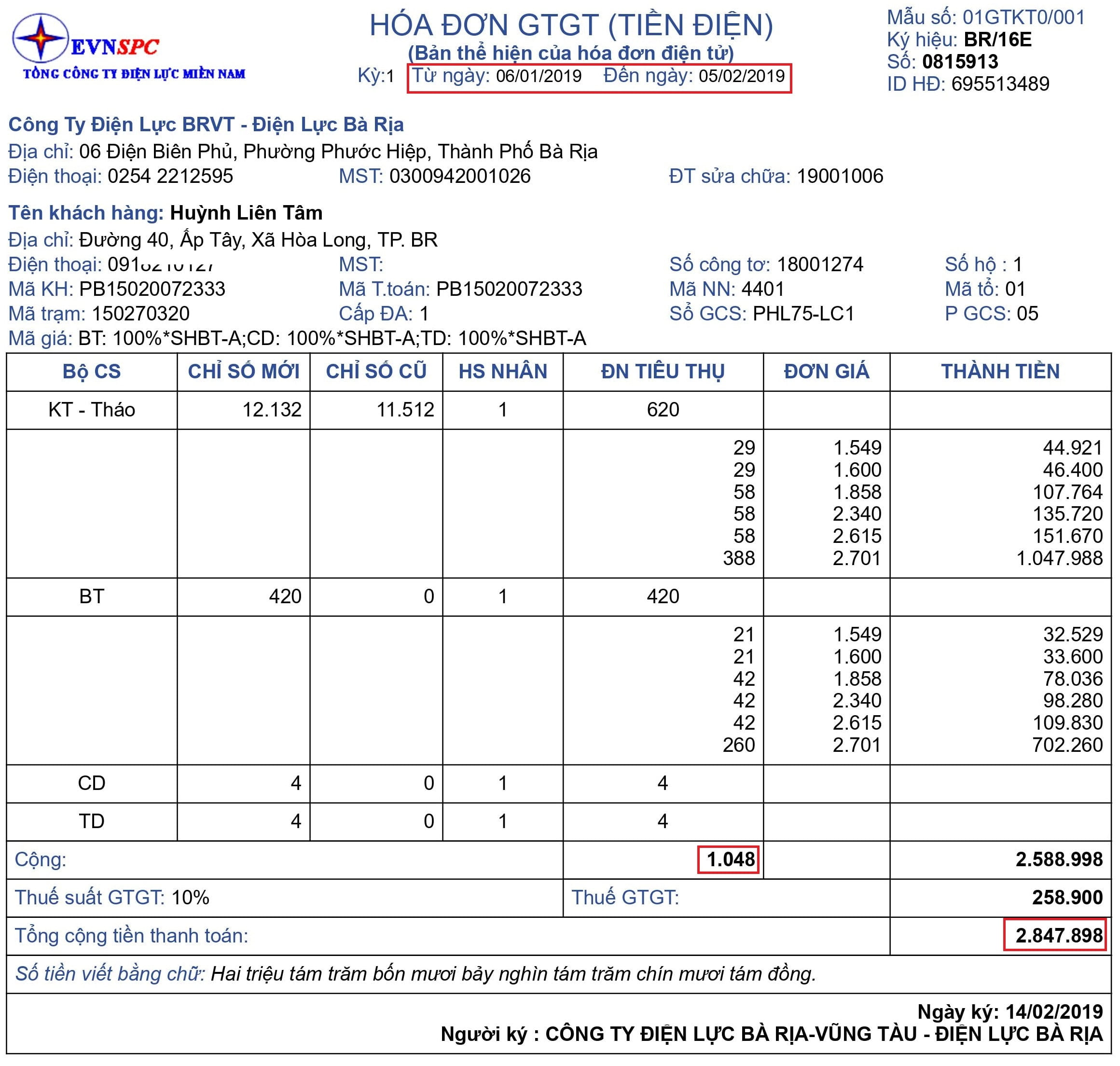Select customer name Huỳnh Liên Tâm
The image size is (1120, 1066).
pyautogui.click(x=246, y=212)
